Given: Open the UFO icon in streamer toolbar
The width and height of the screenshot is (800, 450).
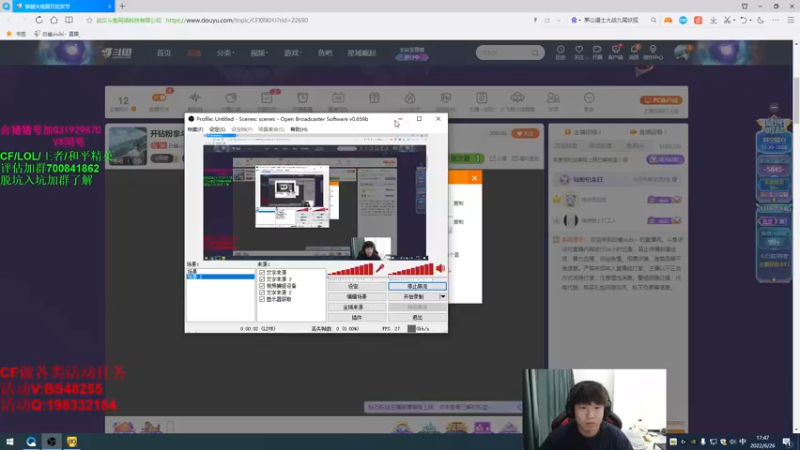Looking at the screenshot, I should click(517, 97).
